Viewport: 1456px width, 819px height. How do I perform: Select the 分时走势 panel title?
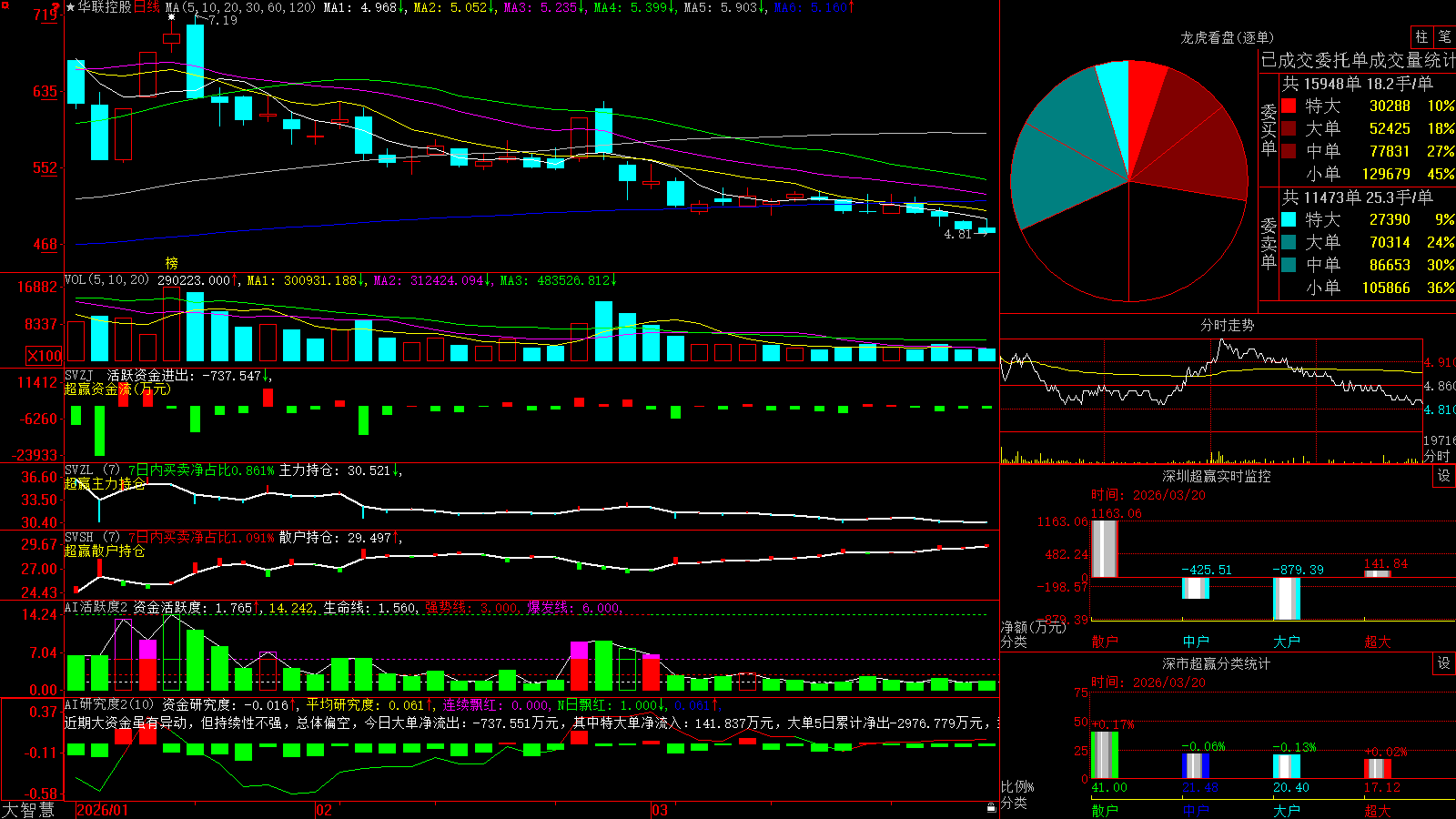[x=1227, y=325]
